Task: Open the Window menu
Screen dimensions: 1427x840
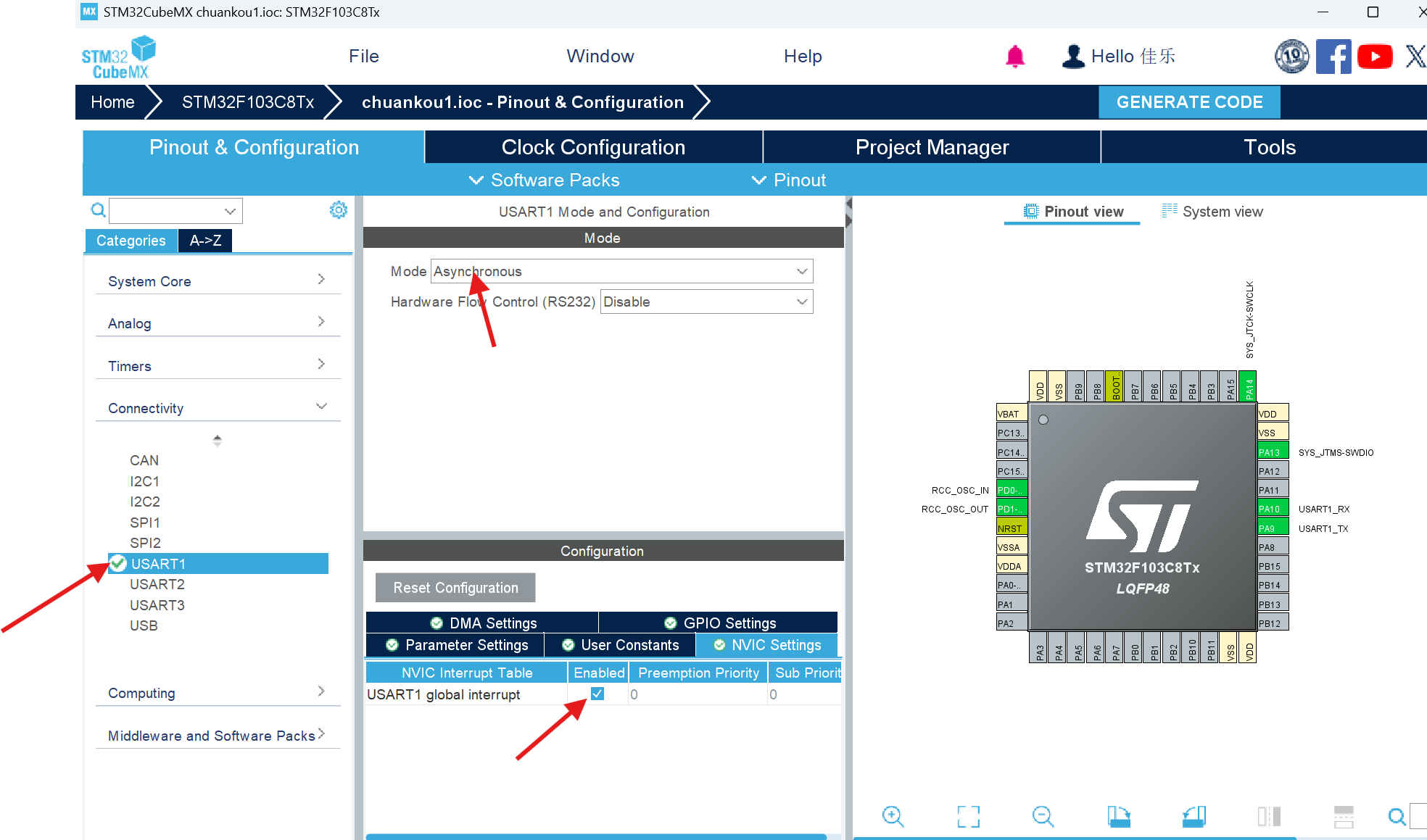Action: (600, 57)
